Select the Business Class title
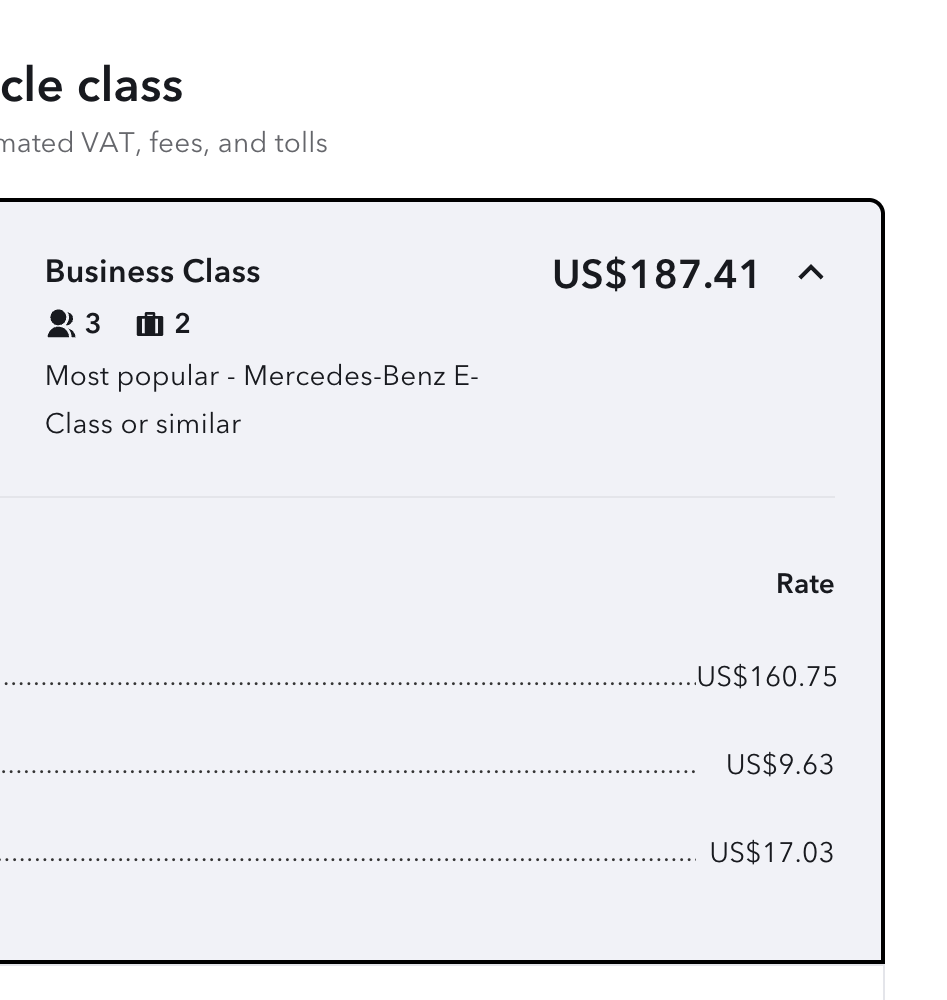This screenshot has width=947, height=1000. coord(152,272)
